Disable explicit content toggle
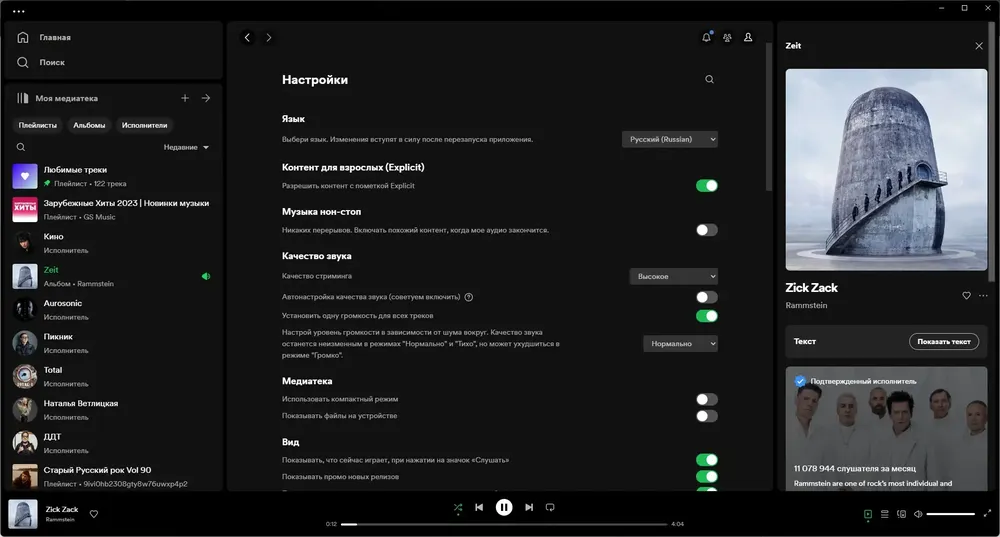The width and height of the screenshot is (1000, 537). click(707, 186)
